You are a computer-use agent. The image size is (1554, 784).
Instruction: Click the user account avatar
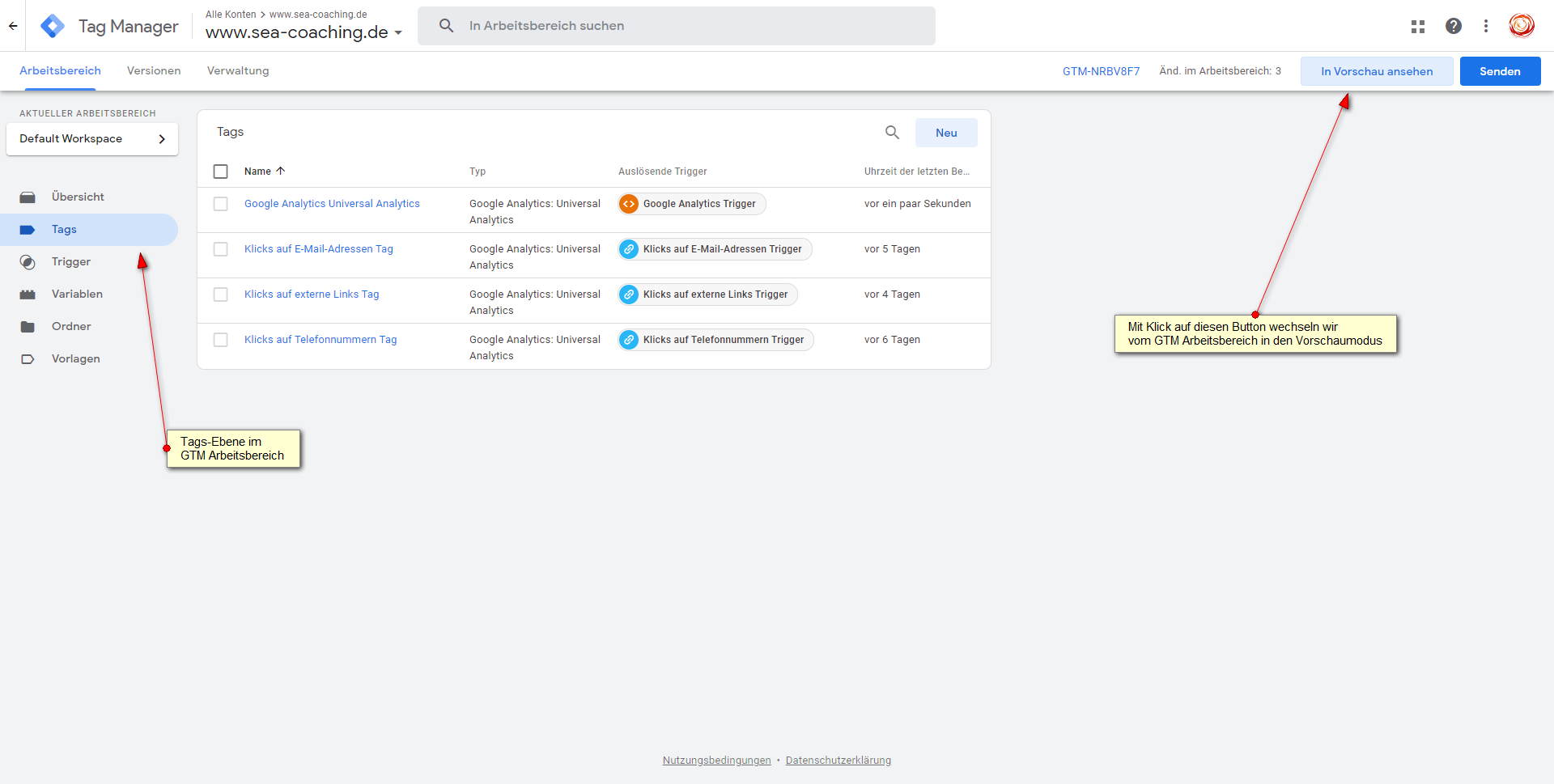click(1522, 26)
